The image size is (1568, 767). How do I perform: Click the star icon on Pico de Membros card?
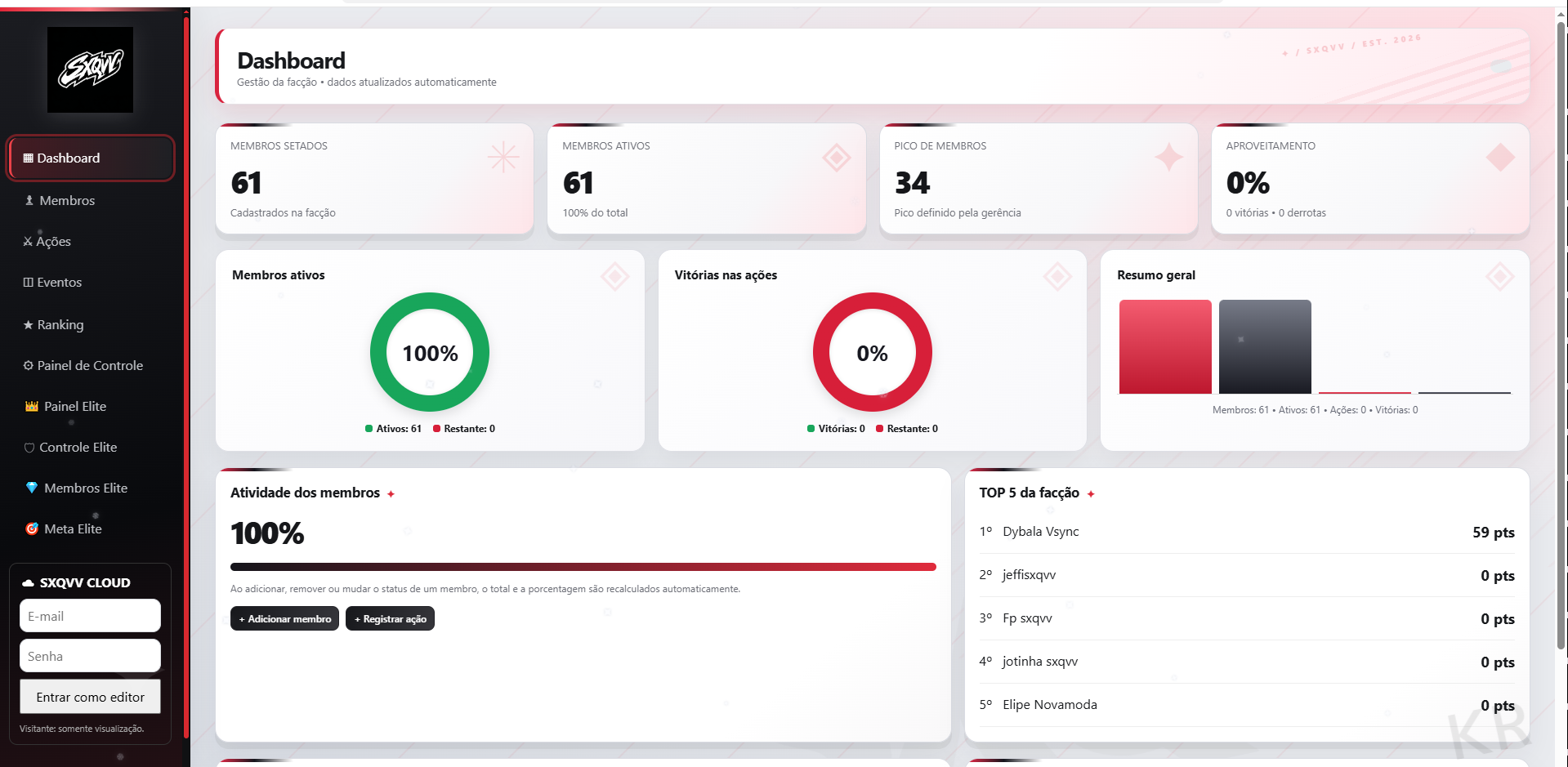point(1168,157)
